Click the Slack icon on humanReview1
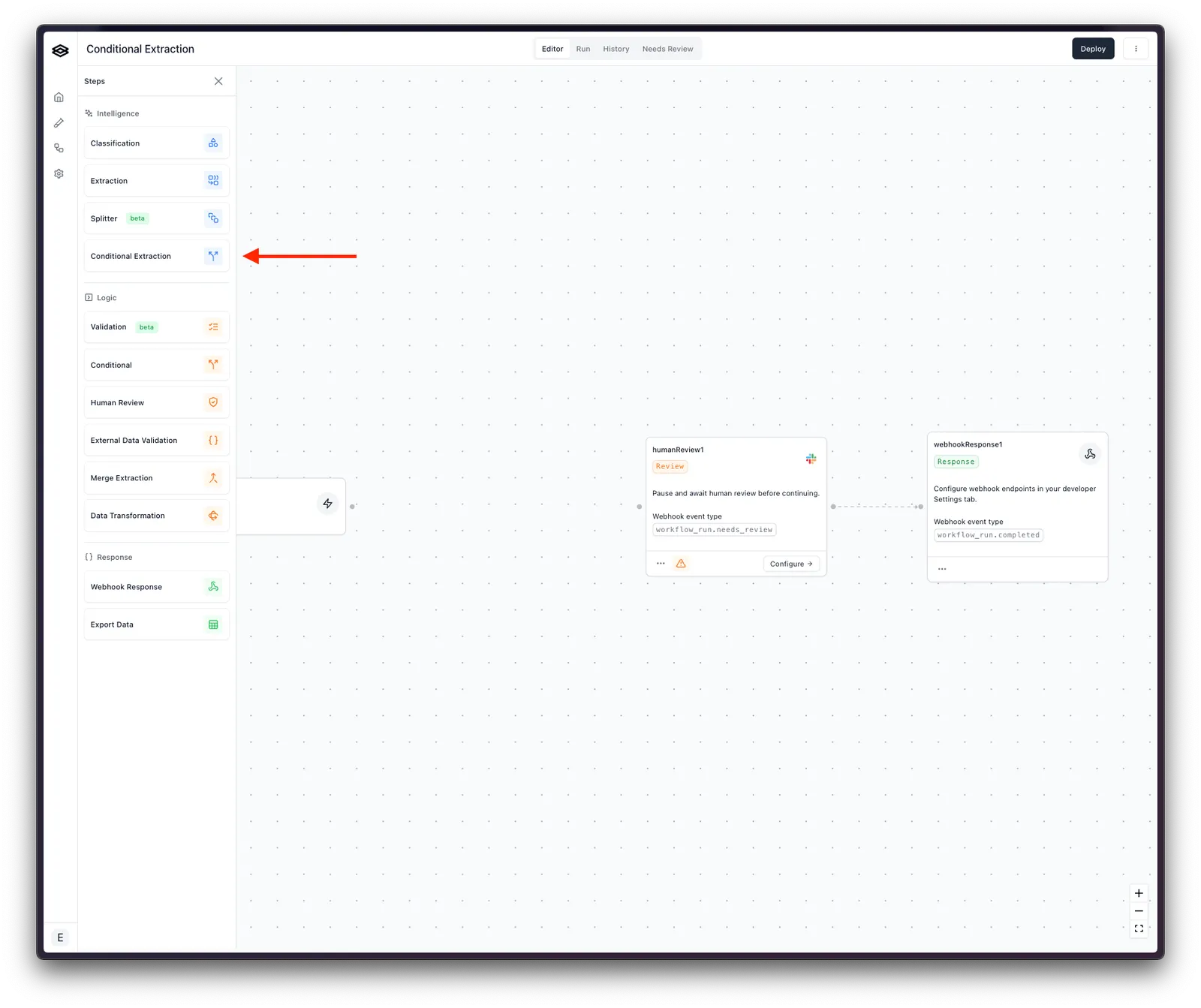Screen dimensions: 1201x1008 [811, 459]
